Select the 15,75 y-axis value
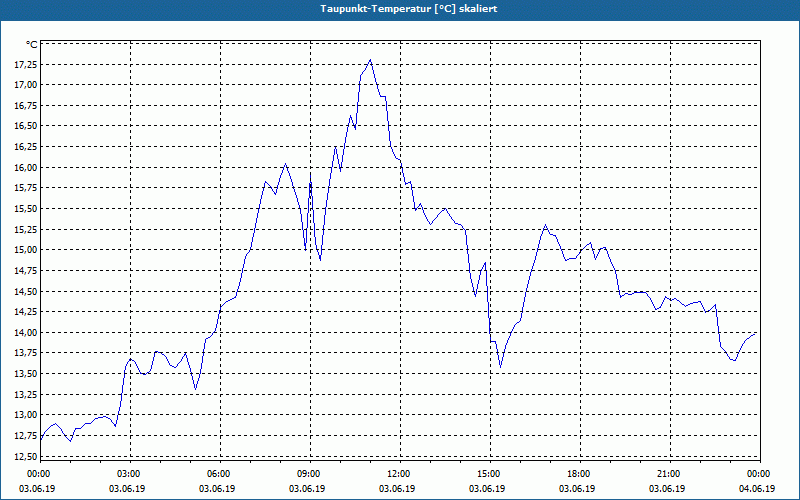The width and height of the screenshot is (800, 500). [x=27, y=188]
